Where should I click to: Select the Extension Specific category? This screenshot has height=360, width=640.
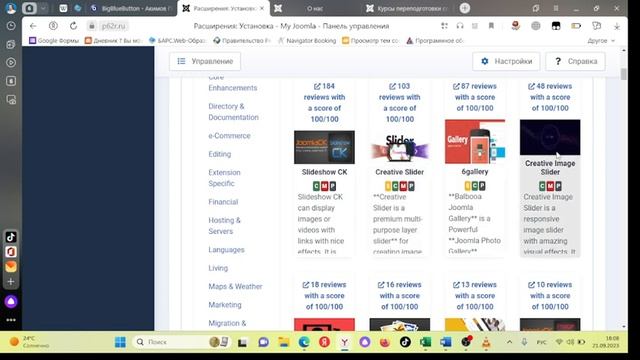(224, 178)
